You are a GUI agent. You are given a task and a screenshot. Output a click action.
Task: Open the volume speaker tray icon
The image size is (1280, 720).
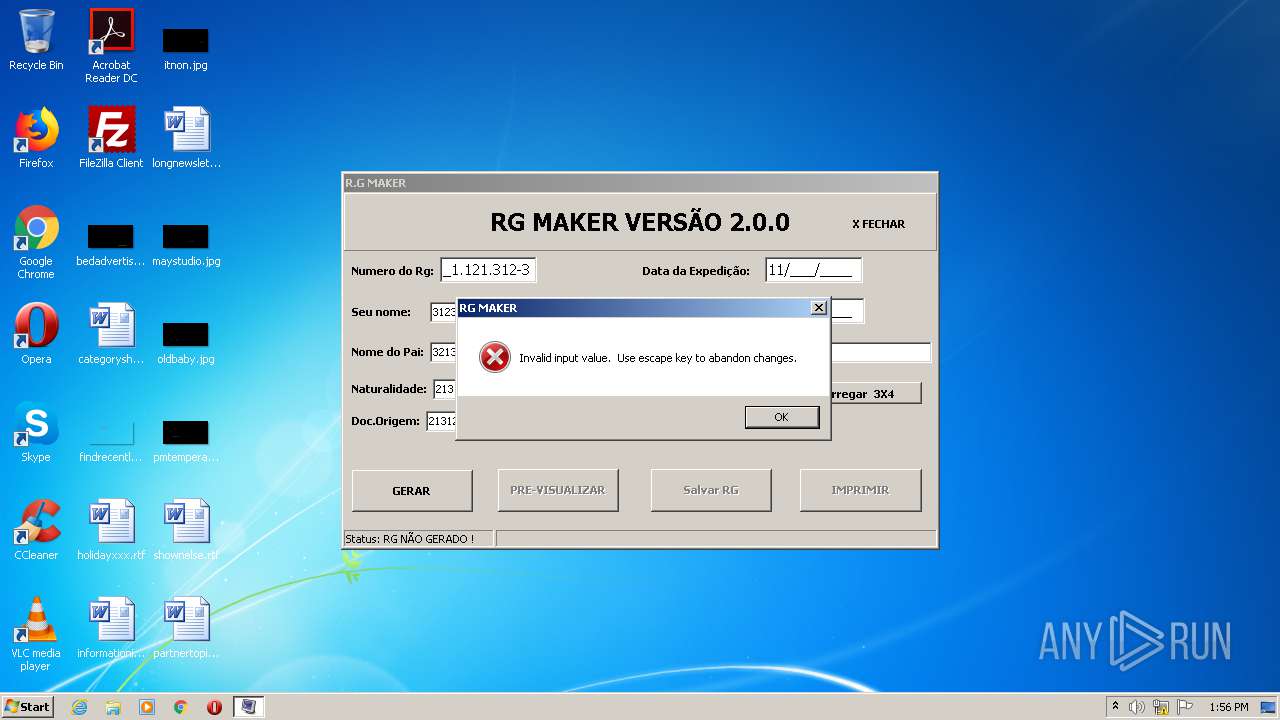(1137, 707)
